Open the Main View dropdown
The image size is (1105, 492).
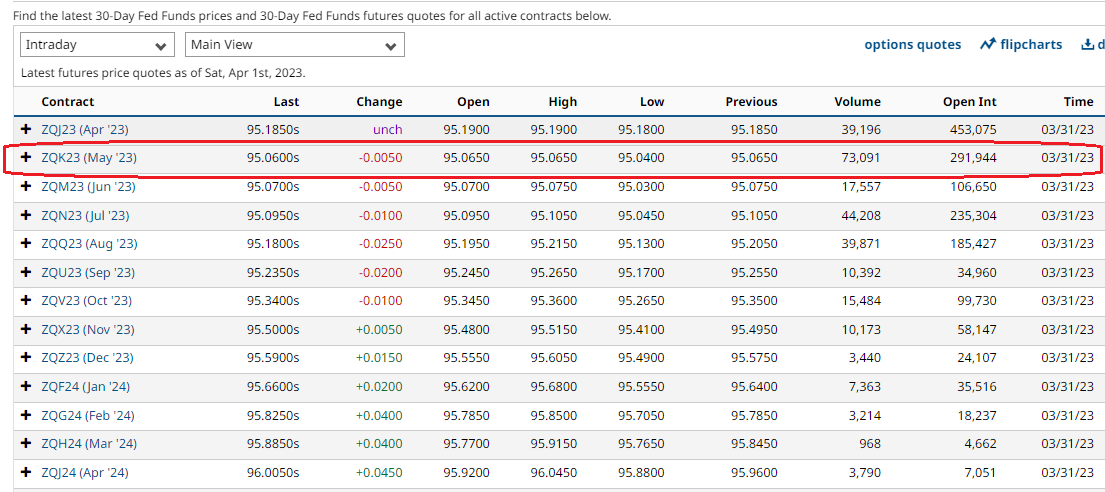pyautogui.click(x=294, y=45)
